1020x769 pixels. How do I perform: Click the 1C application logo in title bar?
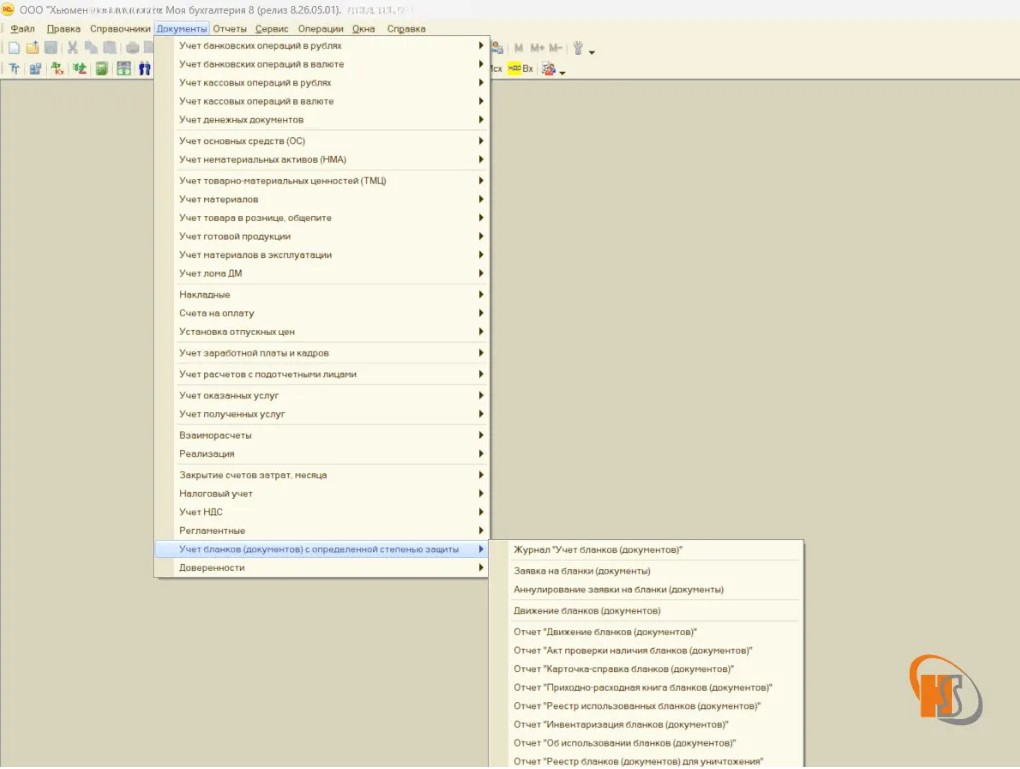[x=8, y=10]
